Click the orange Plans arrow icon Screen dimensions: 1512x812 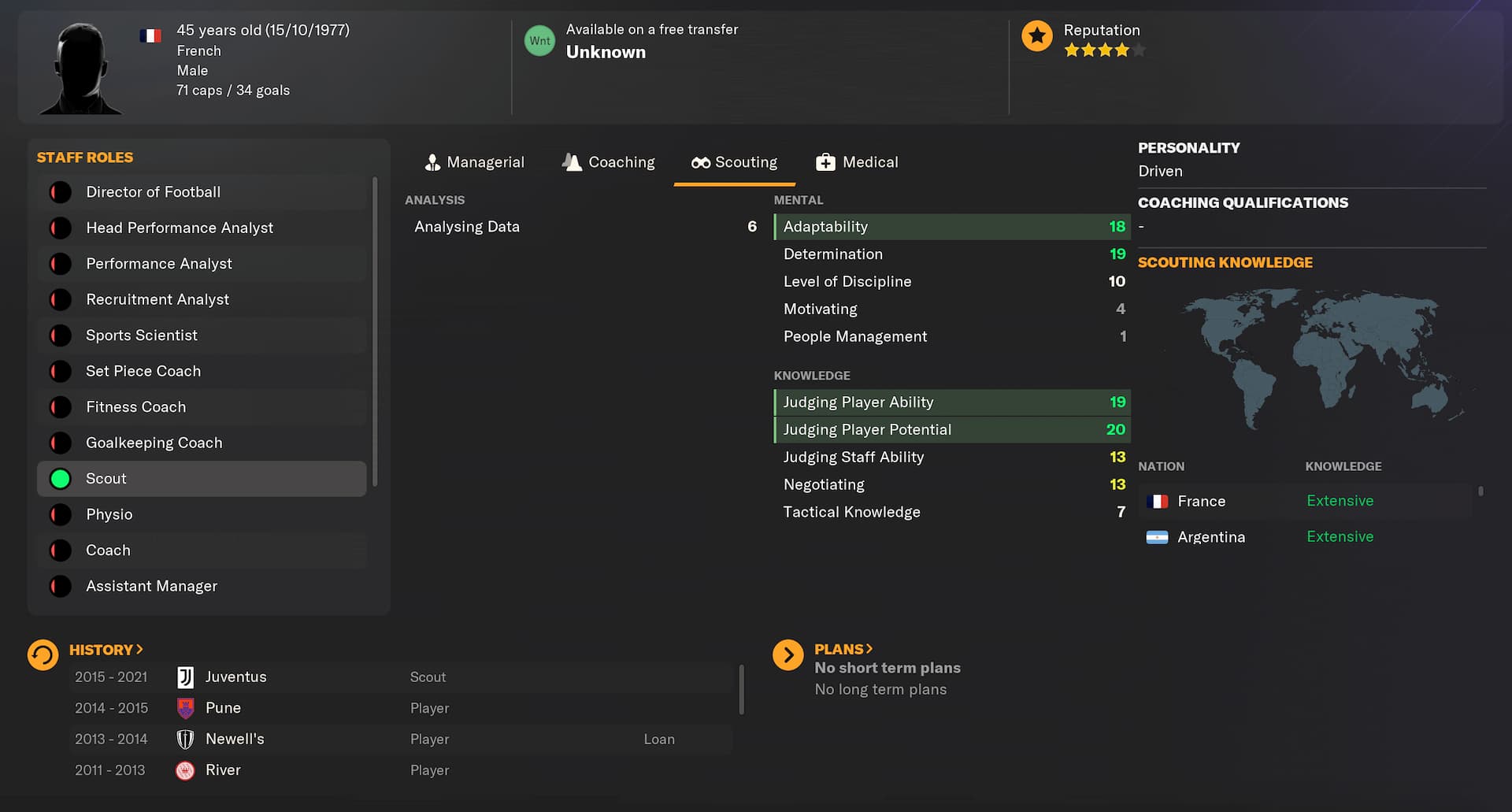[787, 654]
